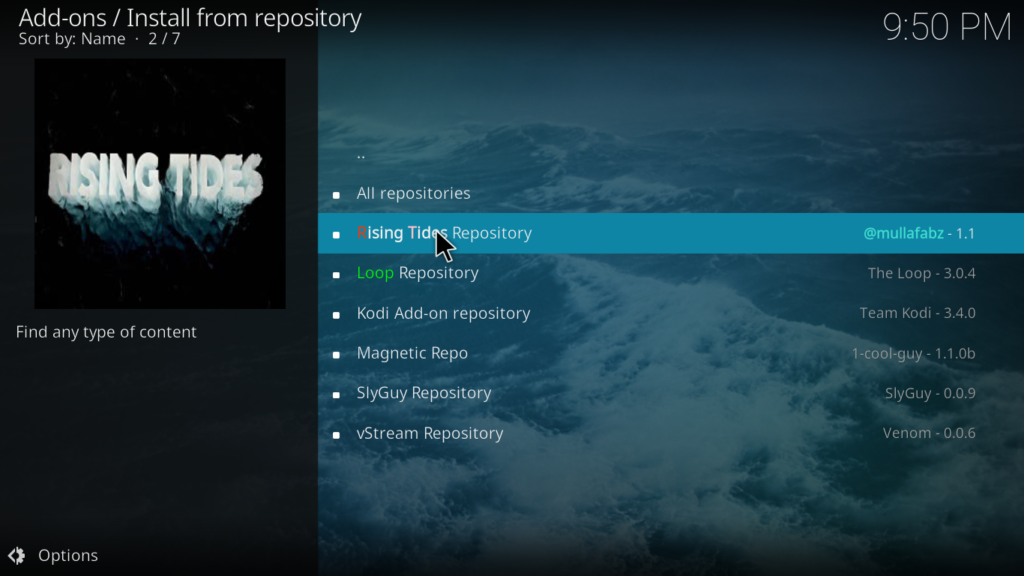
Task: Click the '@mullafabz - 1.1' version label
Action: pos(919,233)
